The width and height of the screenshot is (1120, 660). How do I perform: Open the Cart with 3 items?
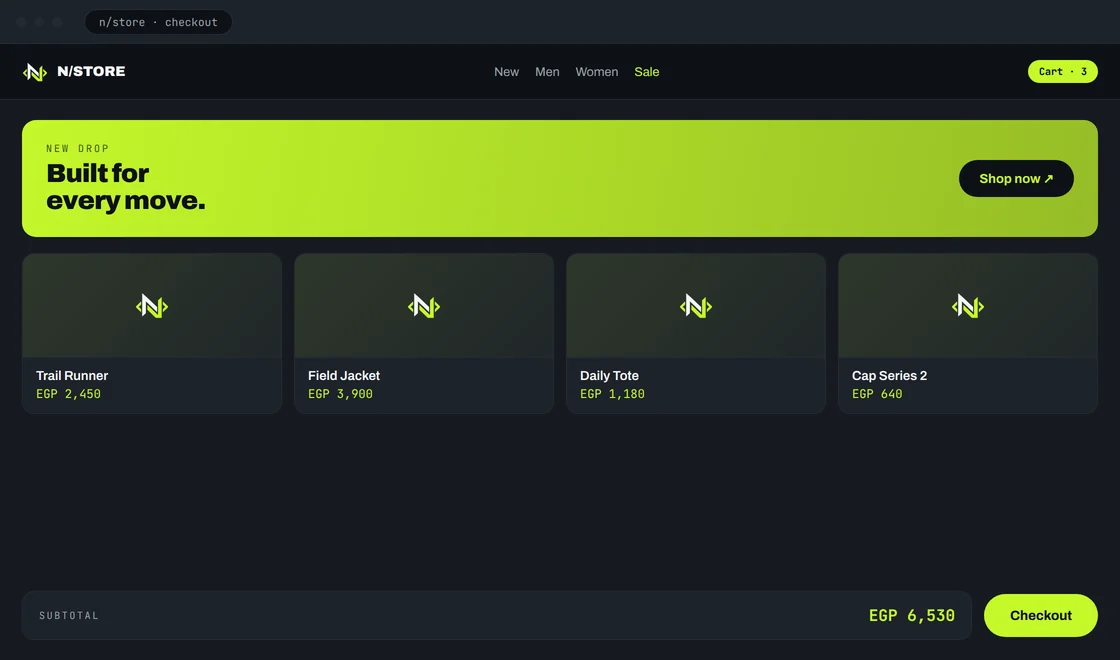pyautogui.click(x=1062, y=71)
